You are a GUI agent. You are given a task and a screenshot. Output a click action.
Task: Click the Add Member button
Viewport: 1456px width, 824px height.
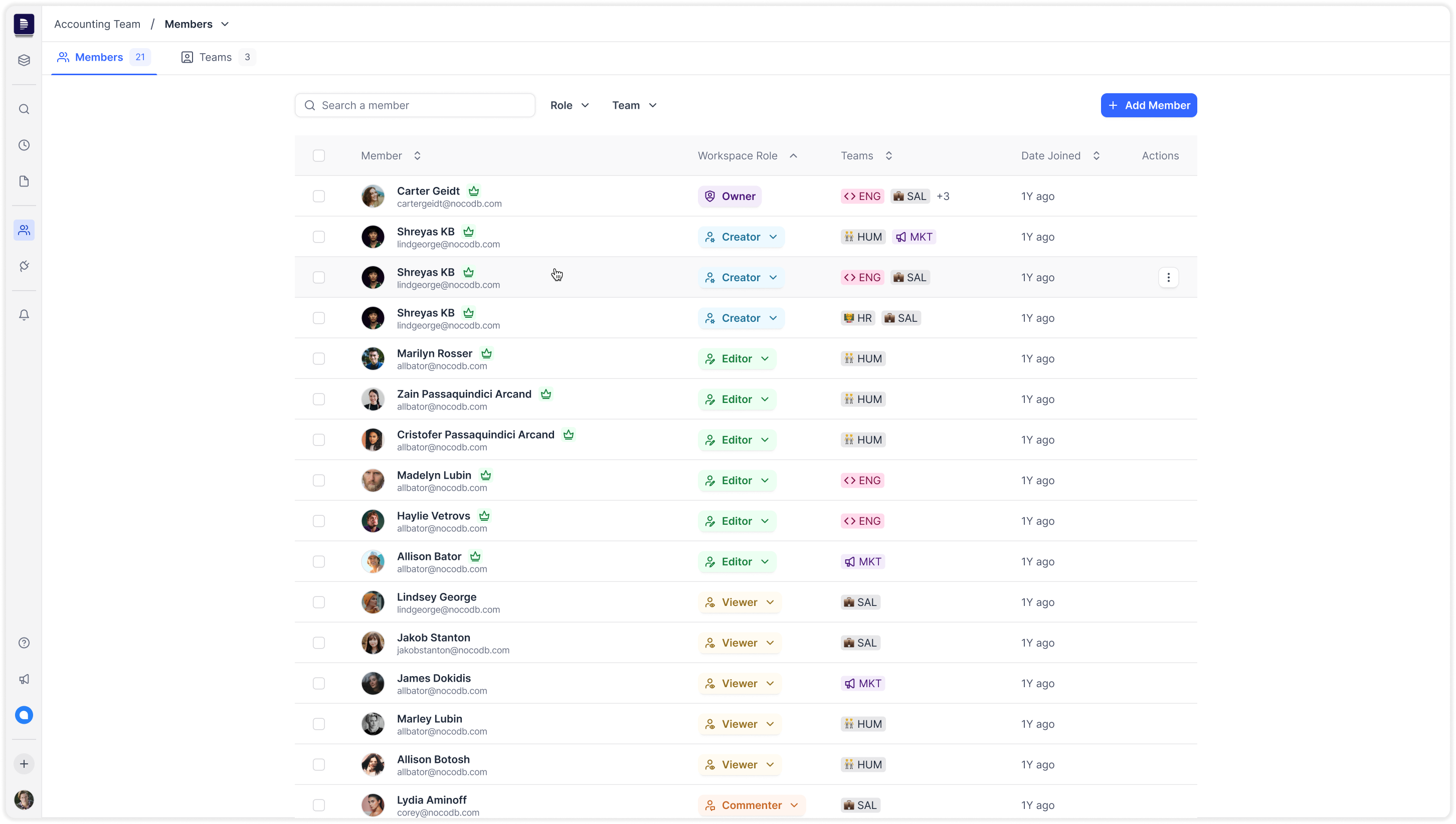[x=1148, y=105]
